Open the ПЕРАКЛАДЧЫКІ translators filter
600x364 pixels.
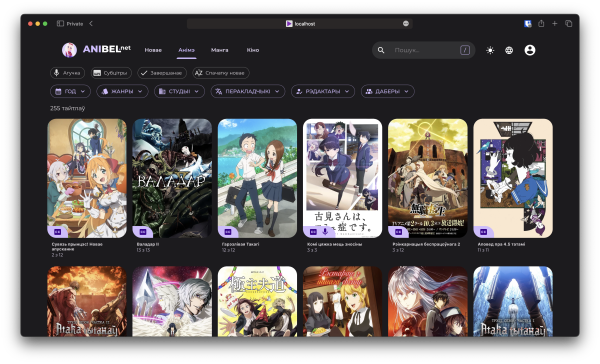(248, 91)
